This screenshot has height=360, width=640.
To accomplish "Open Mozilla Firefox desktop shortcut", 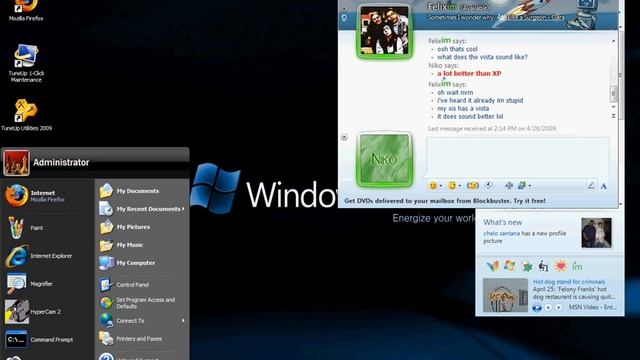I will (25, 11).
